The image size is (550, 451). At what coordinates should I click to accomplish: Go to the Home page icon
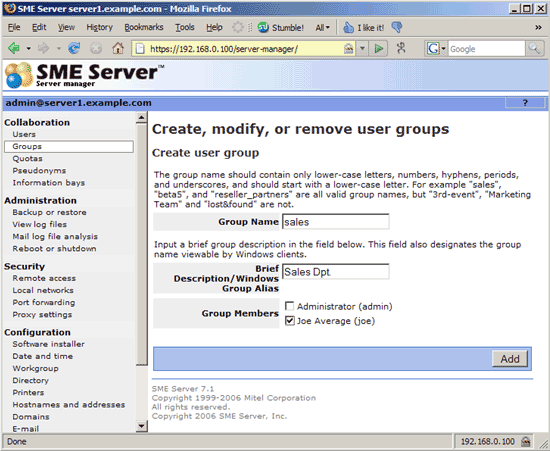pos(118,48)
